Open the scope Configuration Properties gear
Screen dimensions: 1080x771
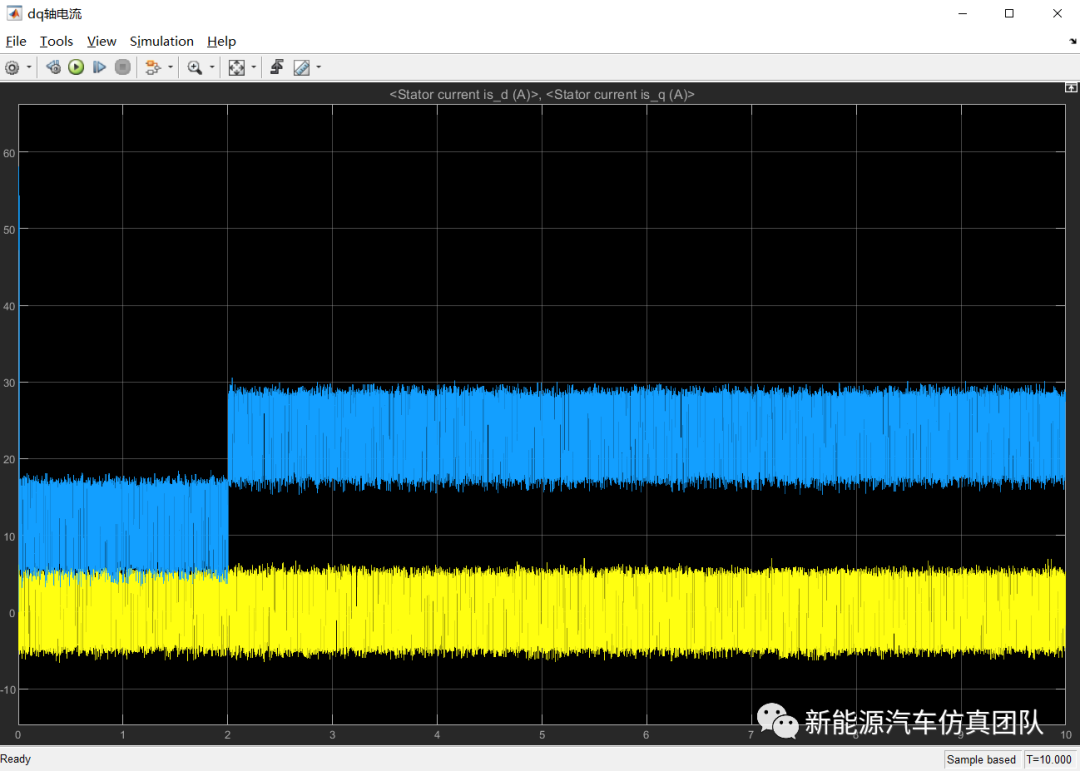12,68
